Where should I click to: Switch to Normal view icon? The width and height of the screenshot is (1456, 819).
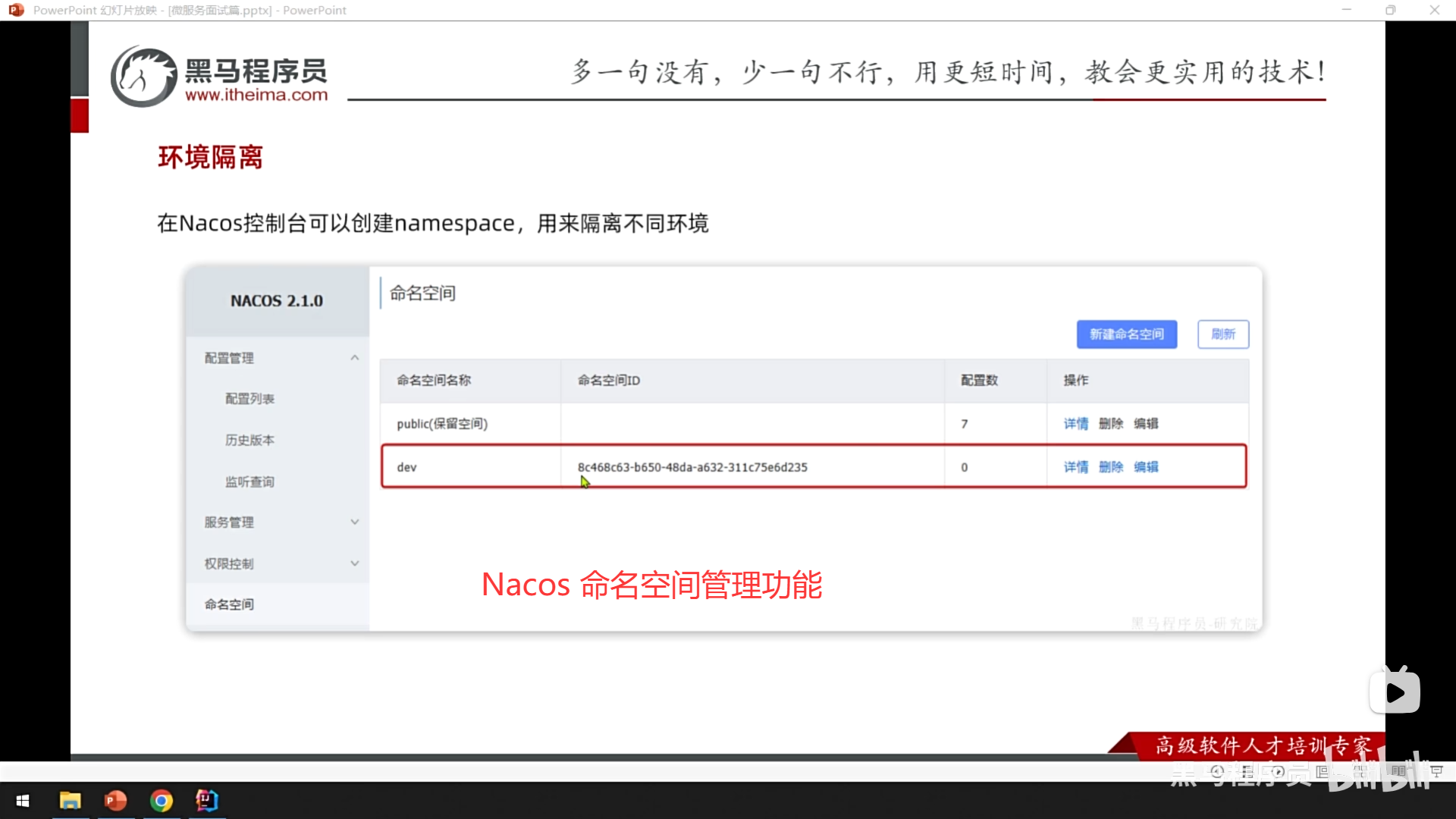1322,771
